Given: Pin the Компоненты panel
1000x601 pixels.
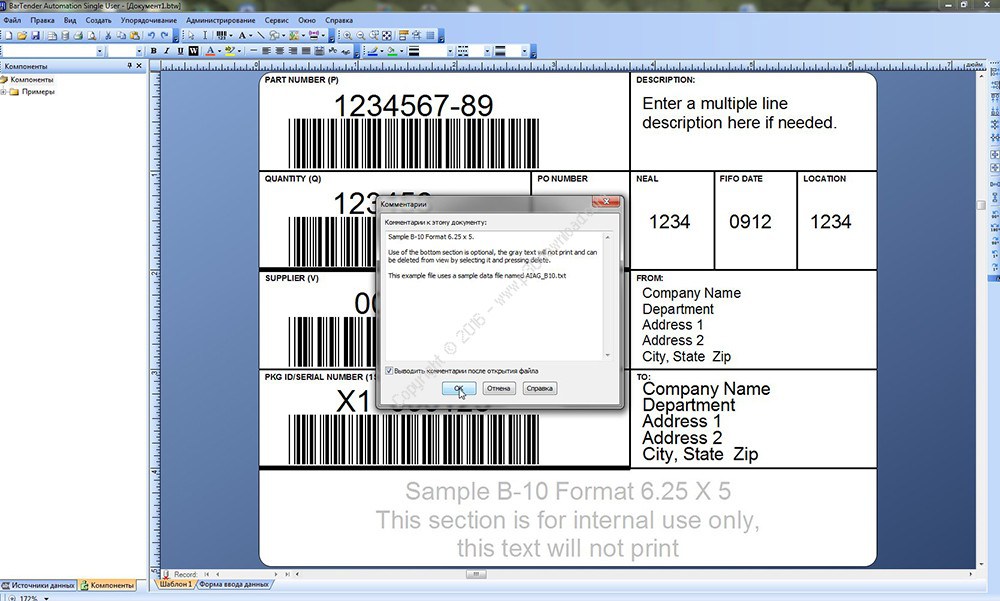Looking at the screenshot, I should tap(129, 66).
